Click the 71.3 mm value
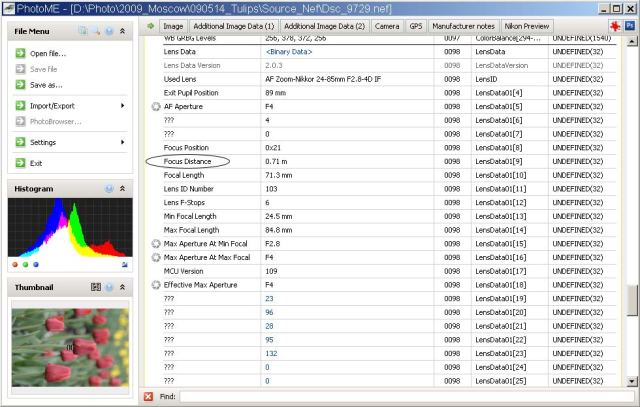 [279, 175]
